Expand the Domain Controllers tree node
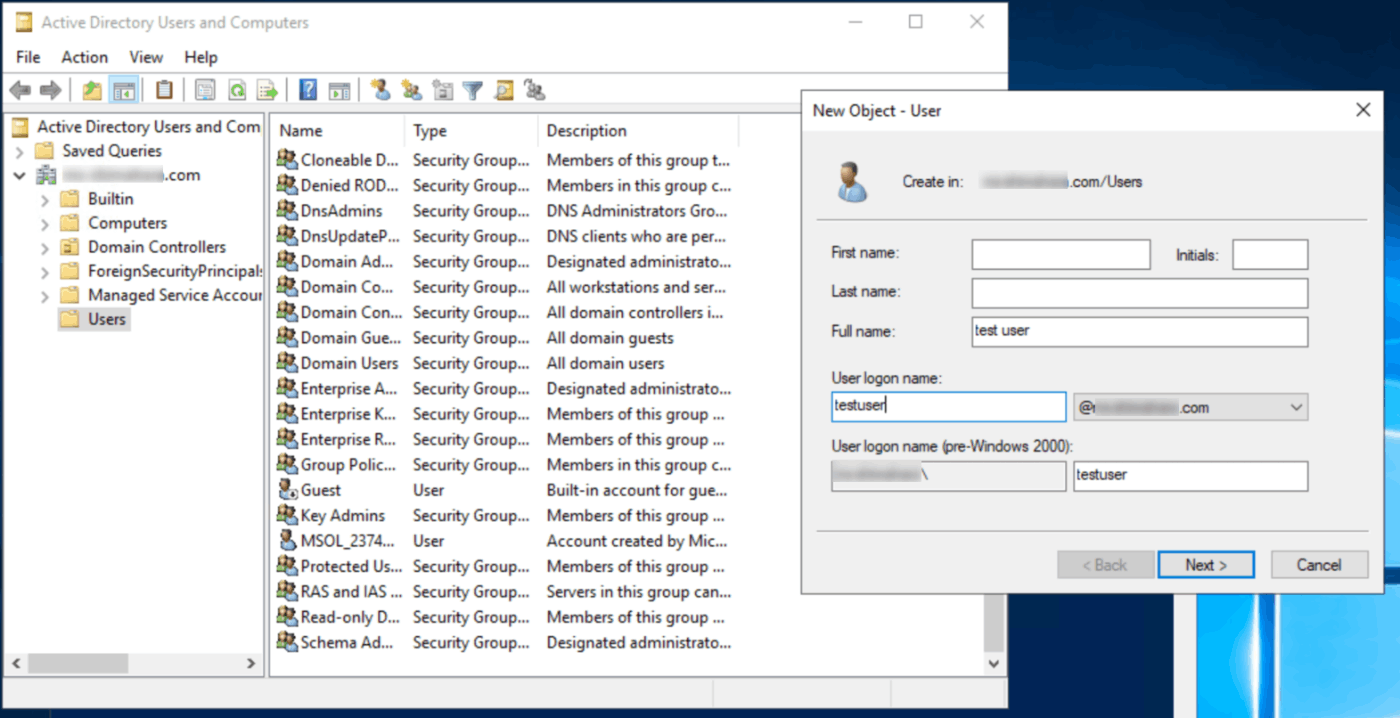The width and height of the screenshot is (1400, 718). click(45, 247)
